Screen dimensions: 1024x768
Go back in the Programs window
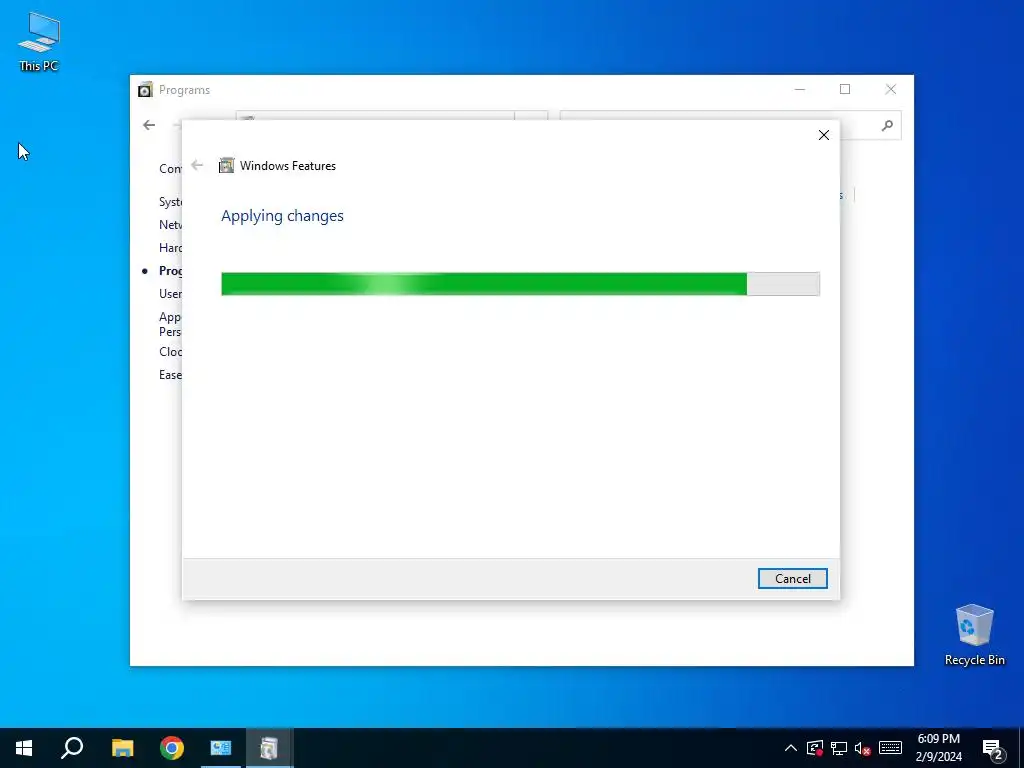point(149,125)
